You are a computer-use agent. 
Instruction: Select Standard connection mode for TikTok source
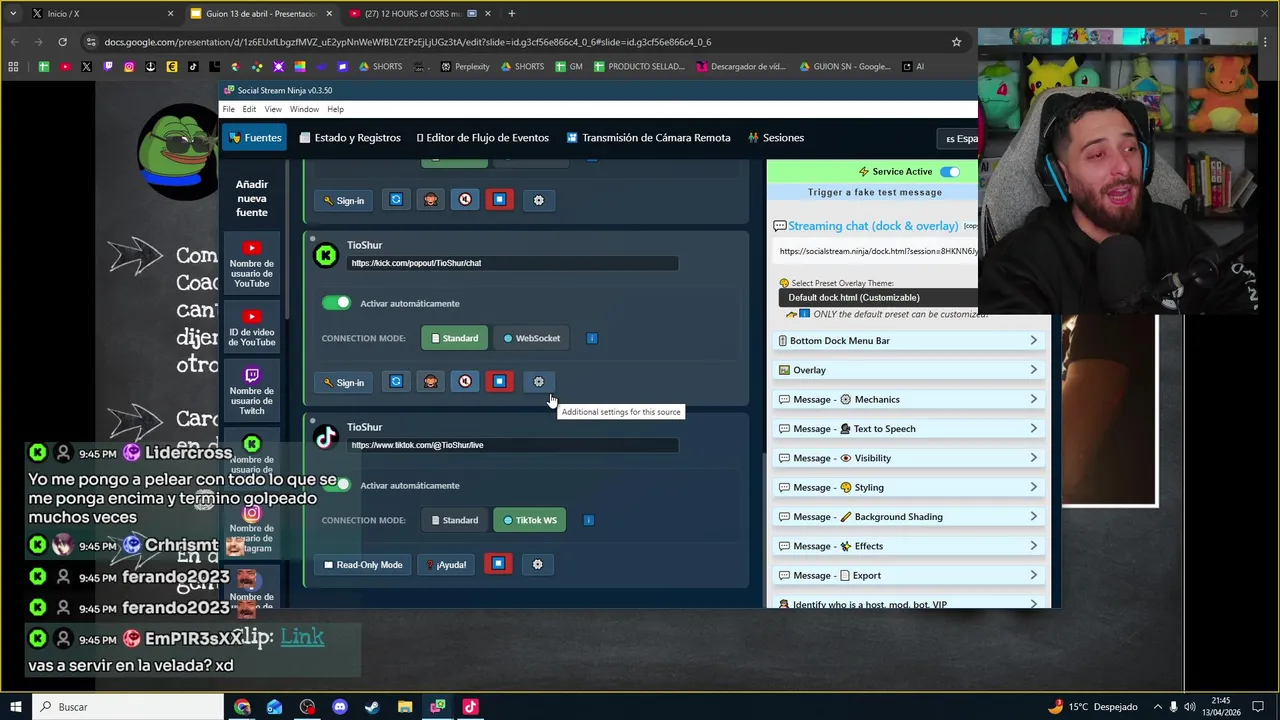(x=455, y=520)
